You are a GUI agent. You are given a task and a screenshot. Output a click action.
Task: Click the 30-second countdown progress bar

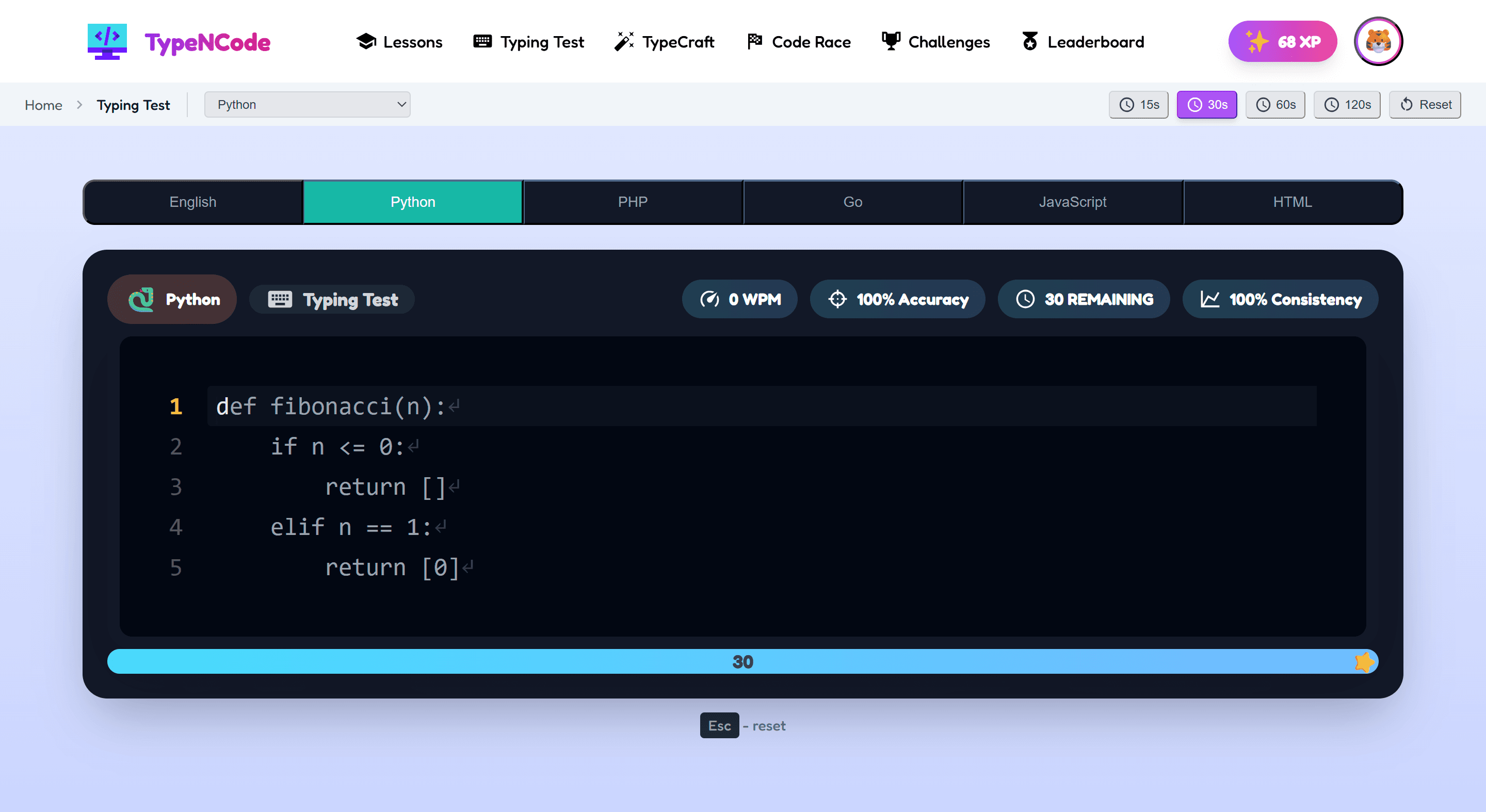tap(743, 661)
